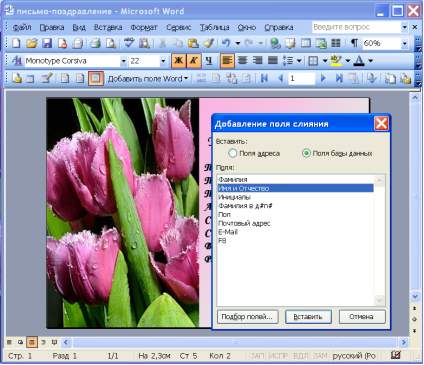
Task: Click the show paragraph marks icon
Action: (x=355, y=43)
